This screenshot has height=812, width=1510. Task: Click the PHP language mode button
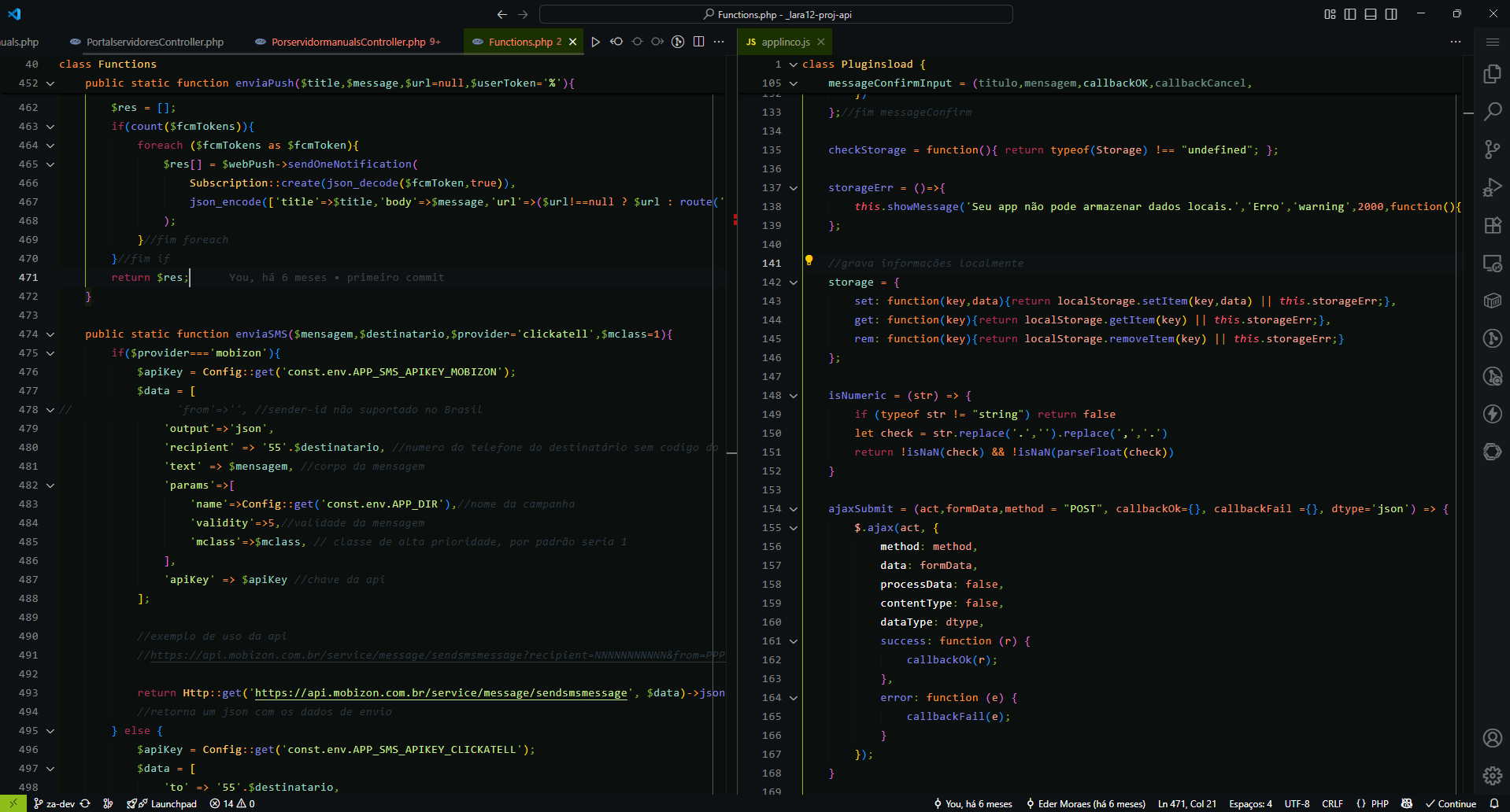(1379, 803)
